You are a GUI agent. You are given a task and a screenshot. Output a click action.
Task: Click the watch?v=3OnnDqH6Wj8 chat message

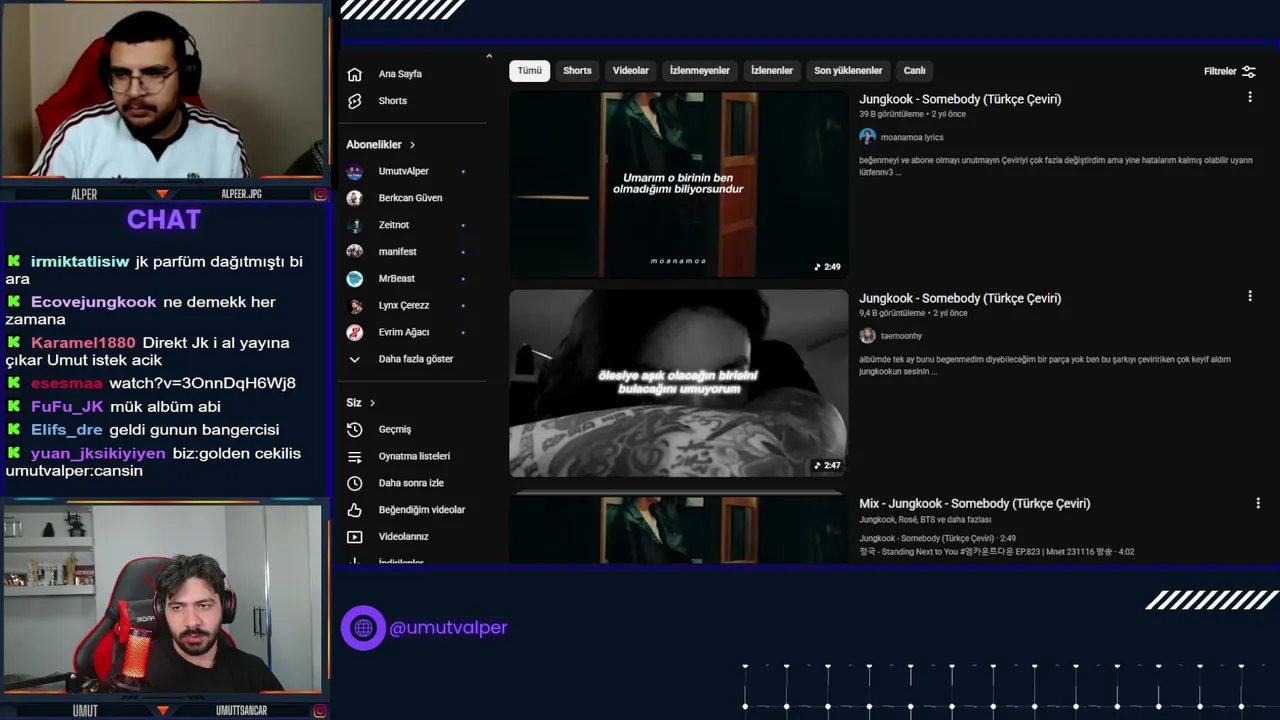tap(203, 383)
